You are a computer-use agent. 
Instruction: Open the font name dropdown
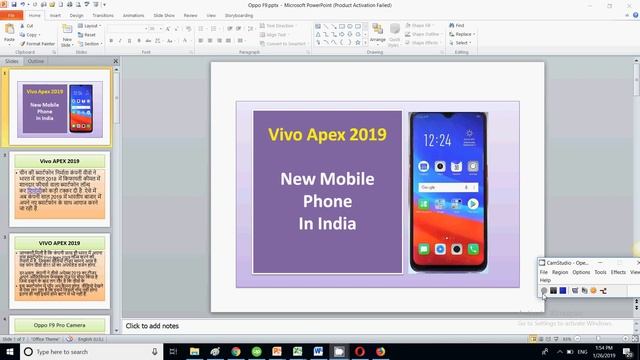click(146, 29)
